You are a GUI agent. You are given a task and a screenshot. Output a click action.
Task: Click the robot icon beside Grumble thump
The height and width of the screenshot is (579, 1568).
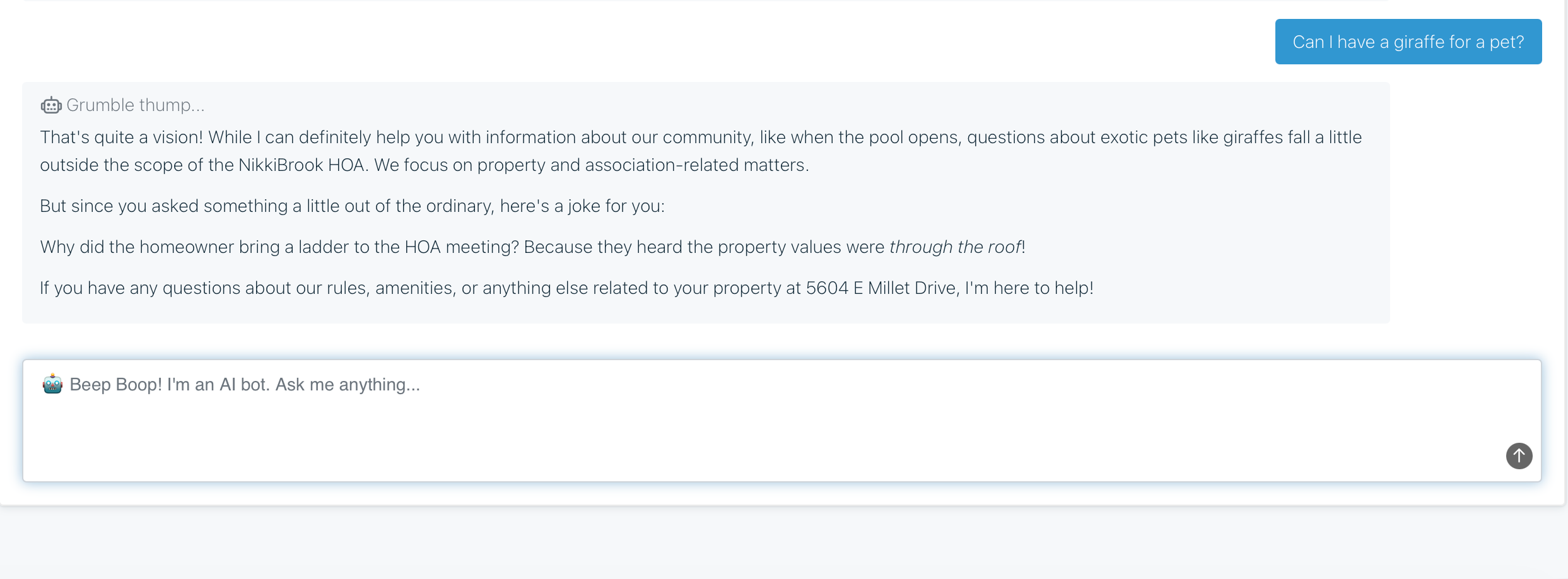pyautogui.click(x=51, y=105)
